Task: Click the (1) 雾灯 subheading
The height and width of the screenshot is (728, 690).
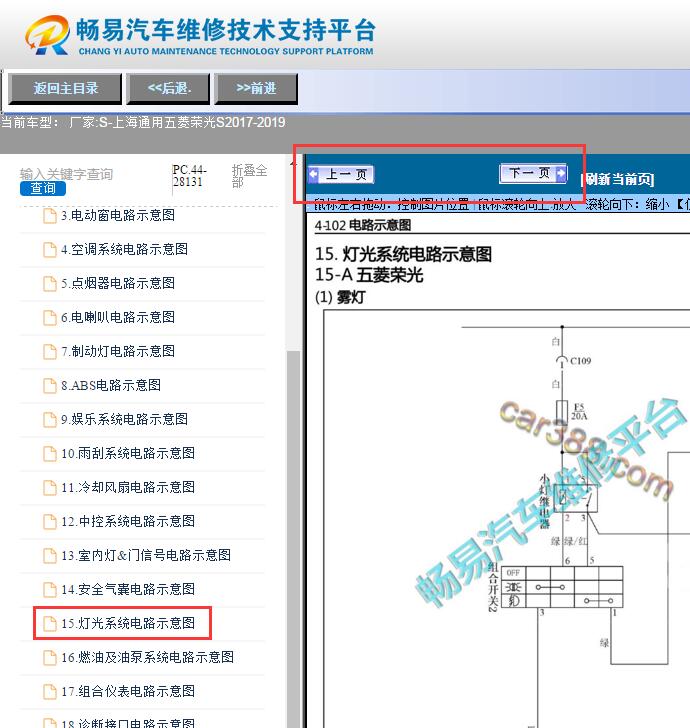Action: (340, 297)
